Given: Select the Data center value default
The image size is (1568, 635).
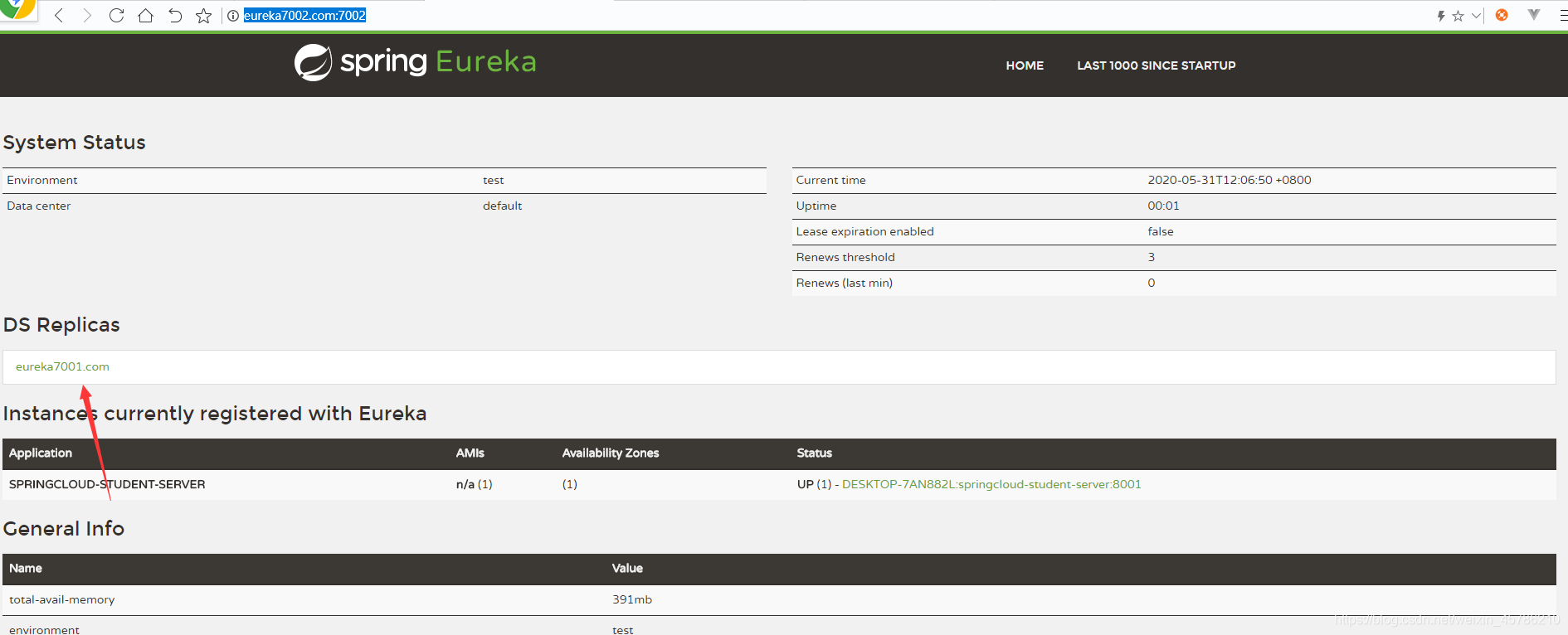Looking at the screenshot, I should coord(503,206).
